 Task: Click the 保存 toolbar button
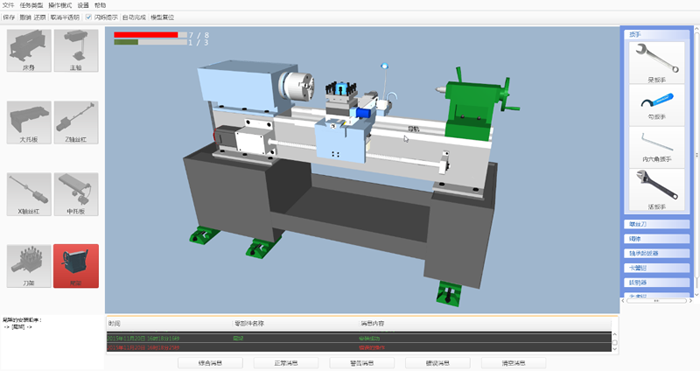click(x=9, y=17)
